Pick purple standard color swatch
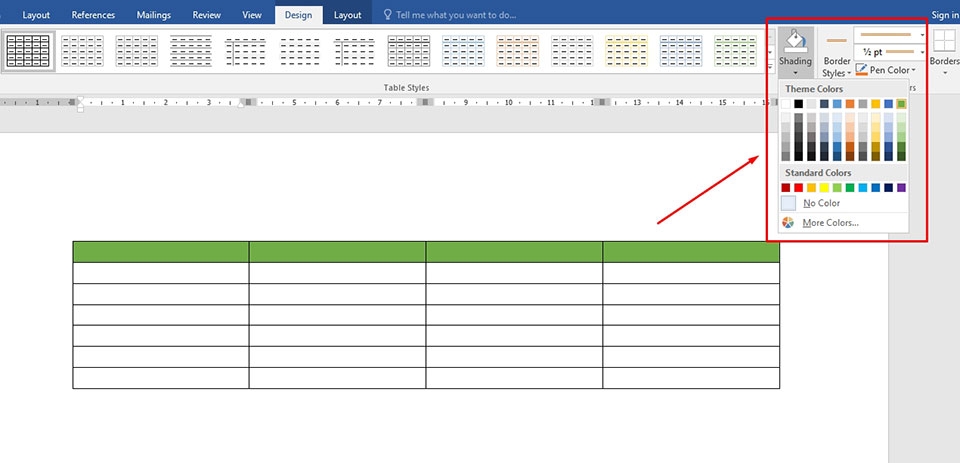This screenshot has height=463, width=960. pos(901,188)
